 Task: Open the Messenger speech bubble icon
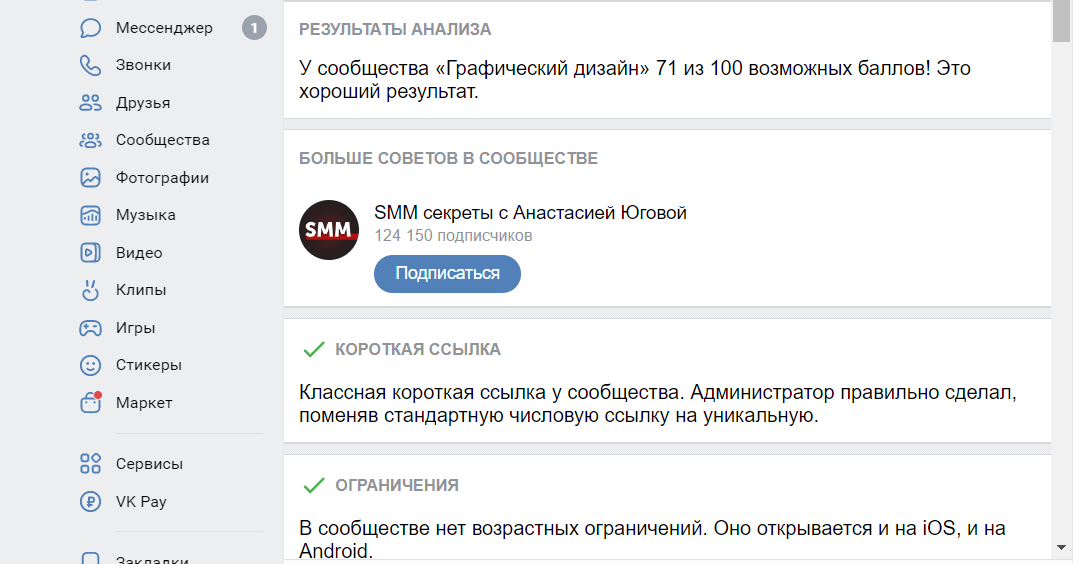tap(91, 28)
